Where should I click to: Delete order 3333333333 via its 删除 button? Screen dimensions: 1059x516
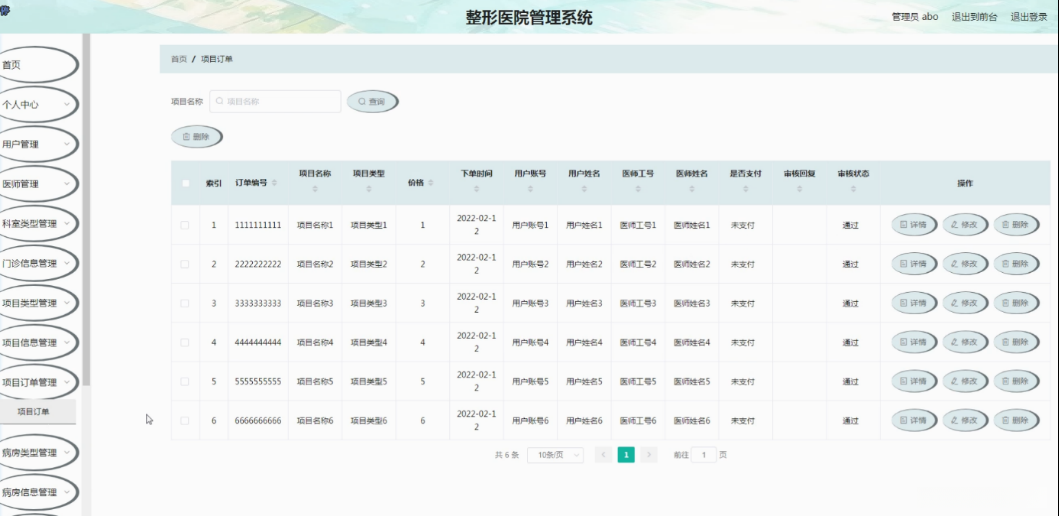pyautogui.click(x=1016, y=303)
